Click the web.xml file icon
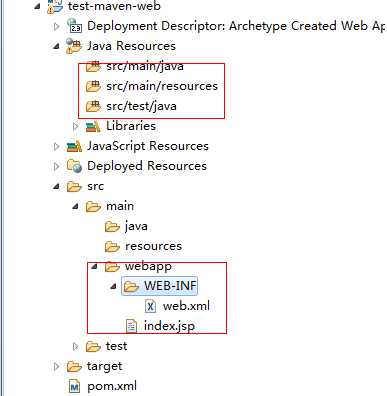387x396 pixels. 150,306
